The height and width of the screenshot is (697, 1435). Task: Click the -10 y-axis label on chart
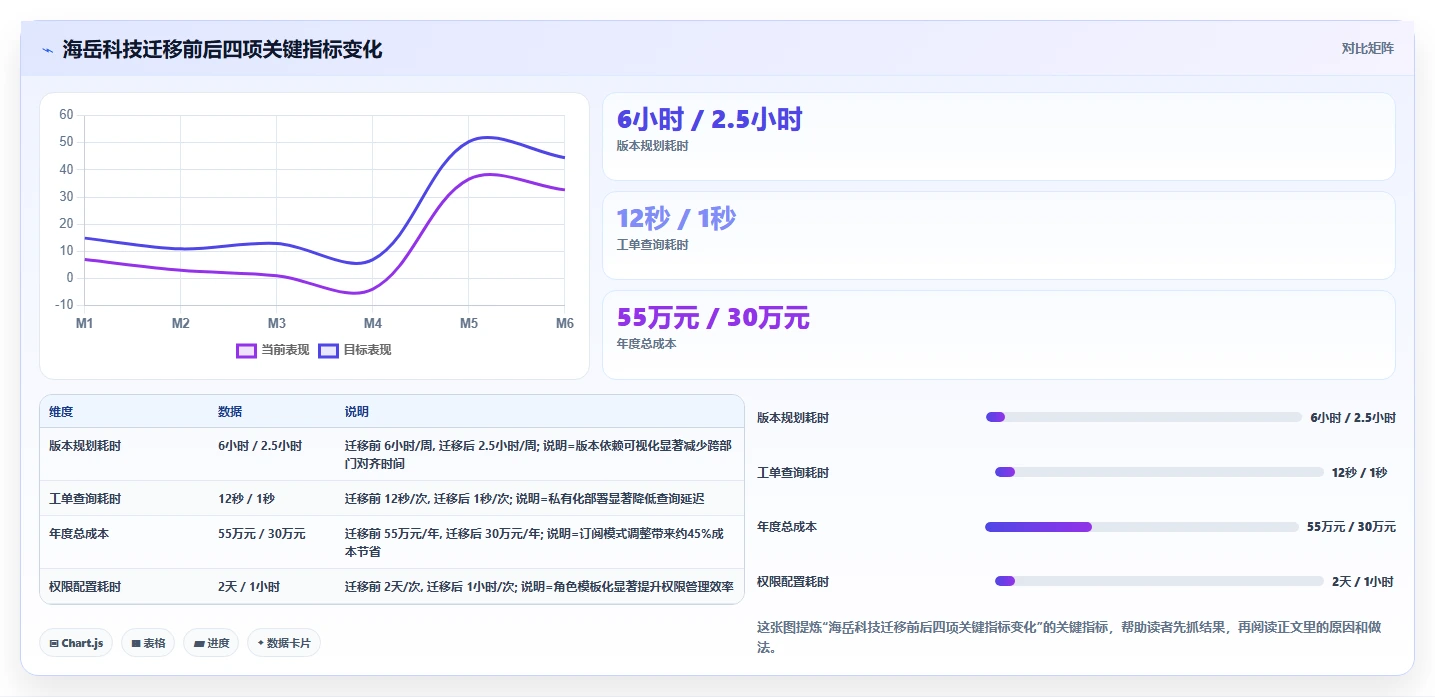tap(64, 305)
